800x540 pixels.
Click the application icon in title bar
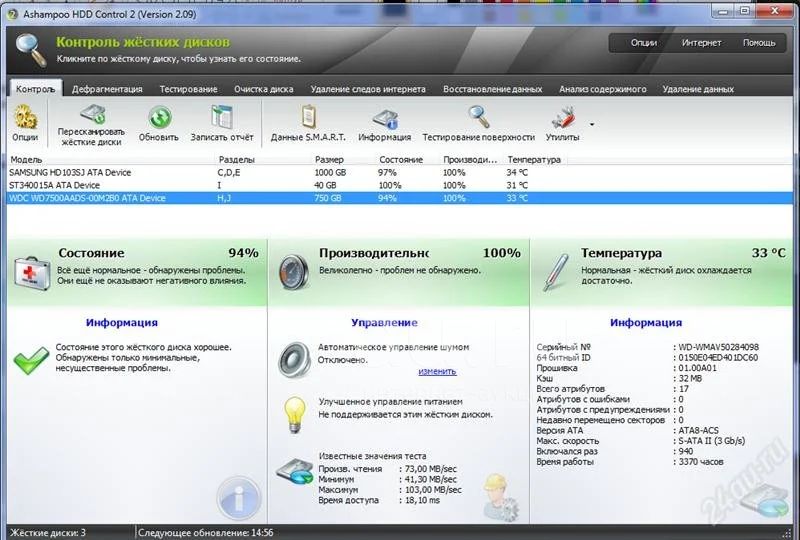(x=12, y=14)
